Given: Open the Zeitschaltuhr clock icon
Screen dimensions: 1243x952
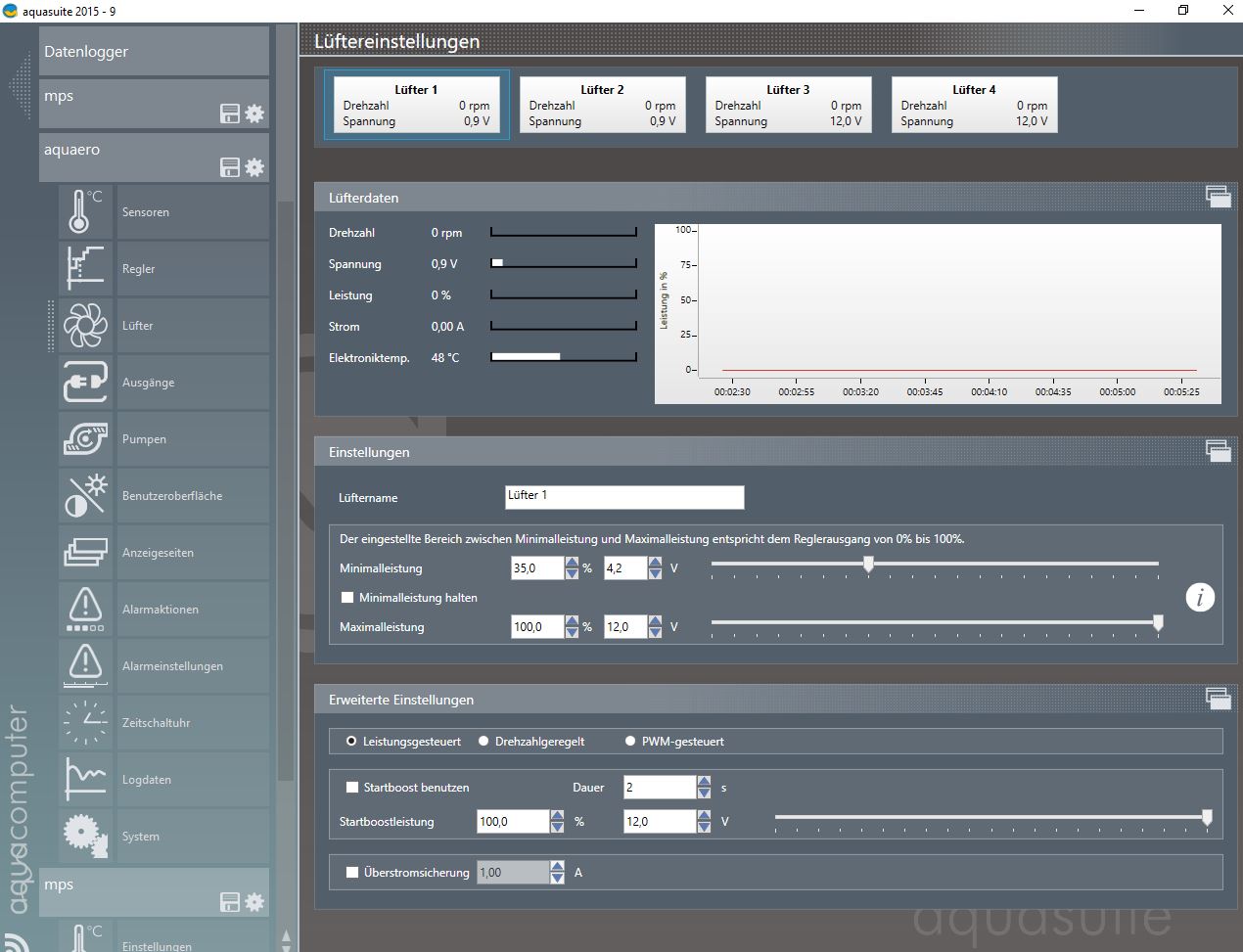Looking at the screenshot, I should (85, 722).
